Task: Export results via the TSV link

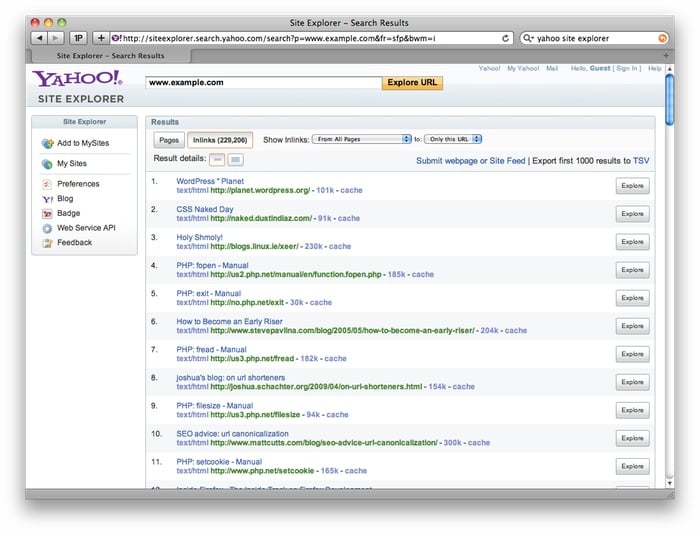Action: pos(641,161)
